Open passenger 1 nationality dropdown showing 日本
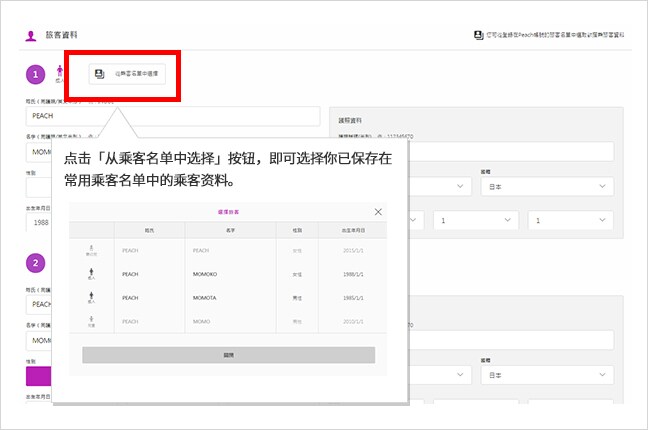The width and height of the screenshot is (648, 430). click(x=547, y=186)
